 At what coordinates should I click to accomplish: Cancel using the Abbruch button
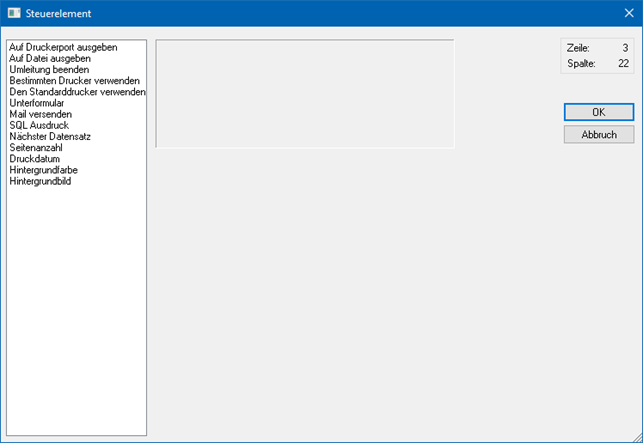(598, 134)
